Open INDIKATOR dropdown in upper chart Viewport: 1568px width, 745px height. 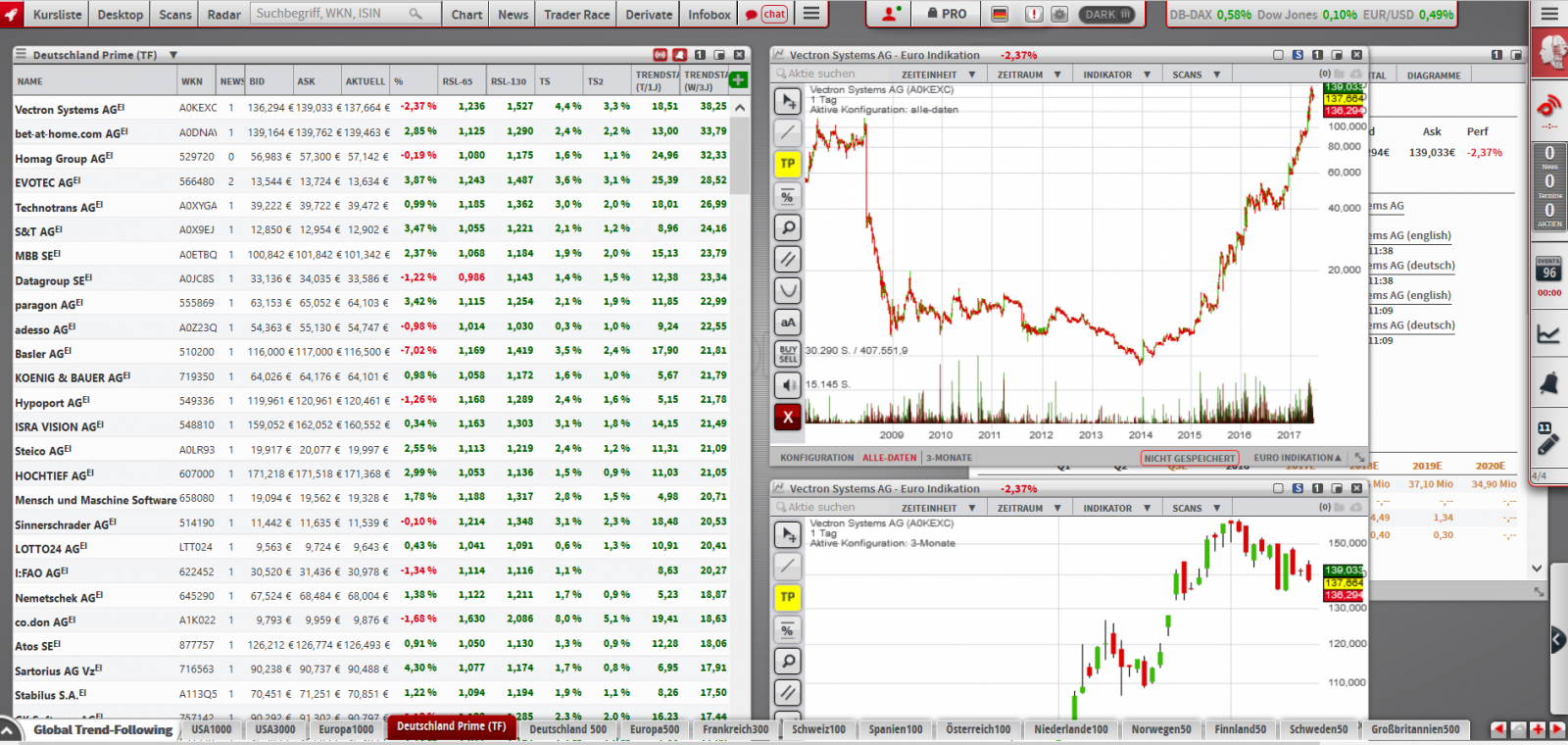1116,74
